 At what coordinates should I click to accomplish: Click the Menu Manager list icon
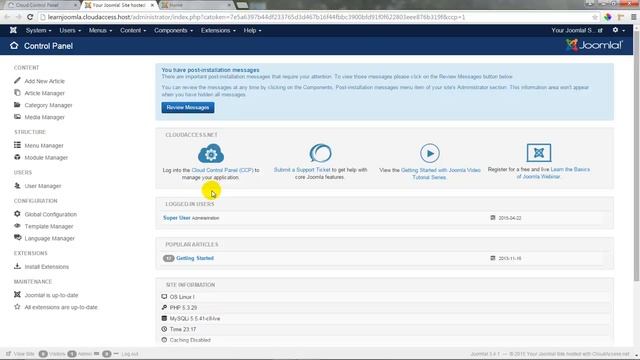[17, 145]
